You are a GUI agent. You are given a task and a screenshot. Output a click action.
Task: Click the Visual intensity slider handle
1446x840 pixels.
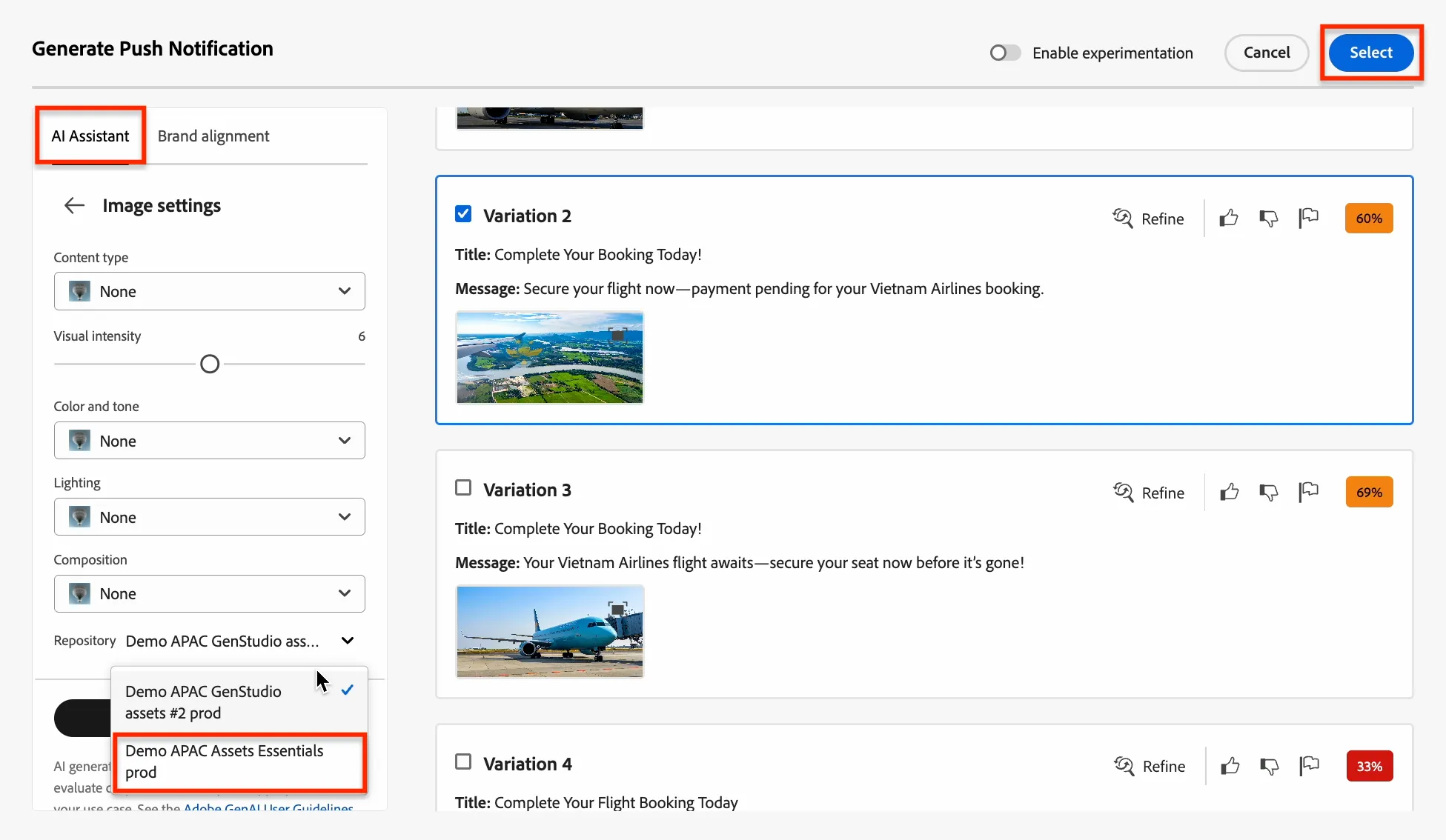coord(210,364)
